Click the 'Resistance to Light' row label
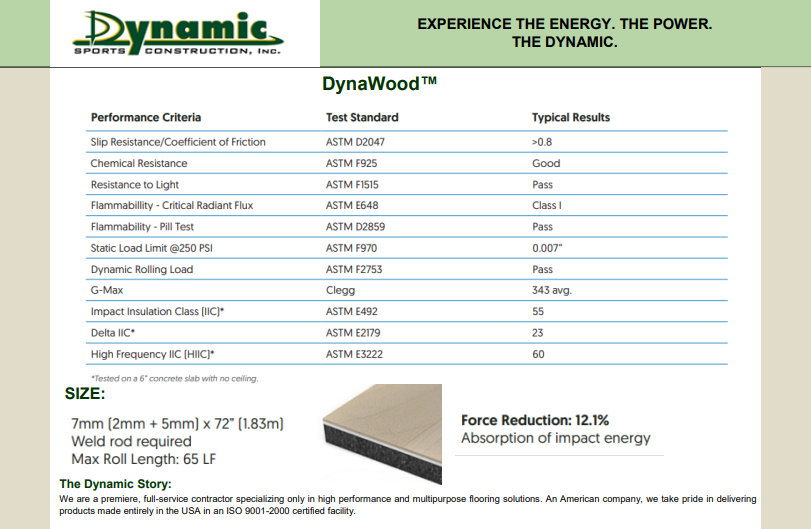The height and width of the screenshot is (529, 811). (135, 185)
